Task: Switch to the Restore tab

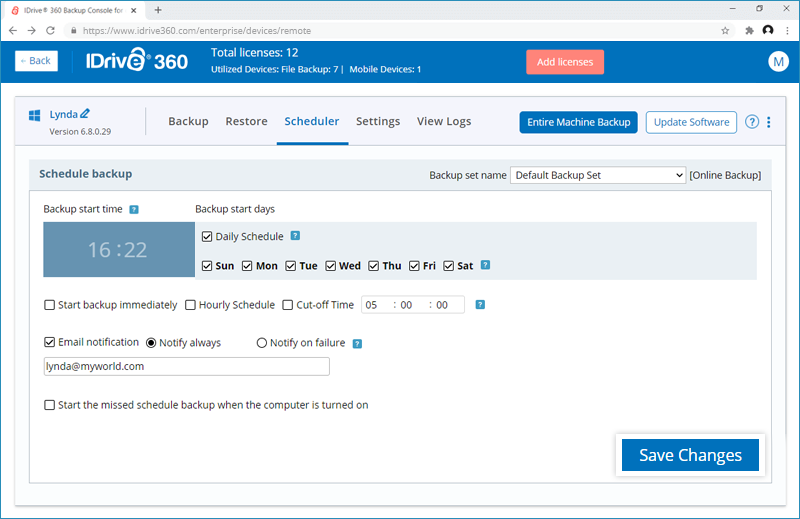Action: (246, 121)
